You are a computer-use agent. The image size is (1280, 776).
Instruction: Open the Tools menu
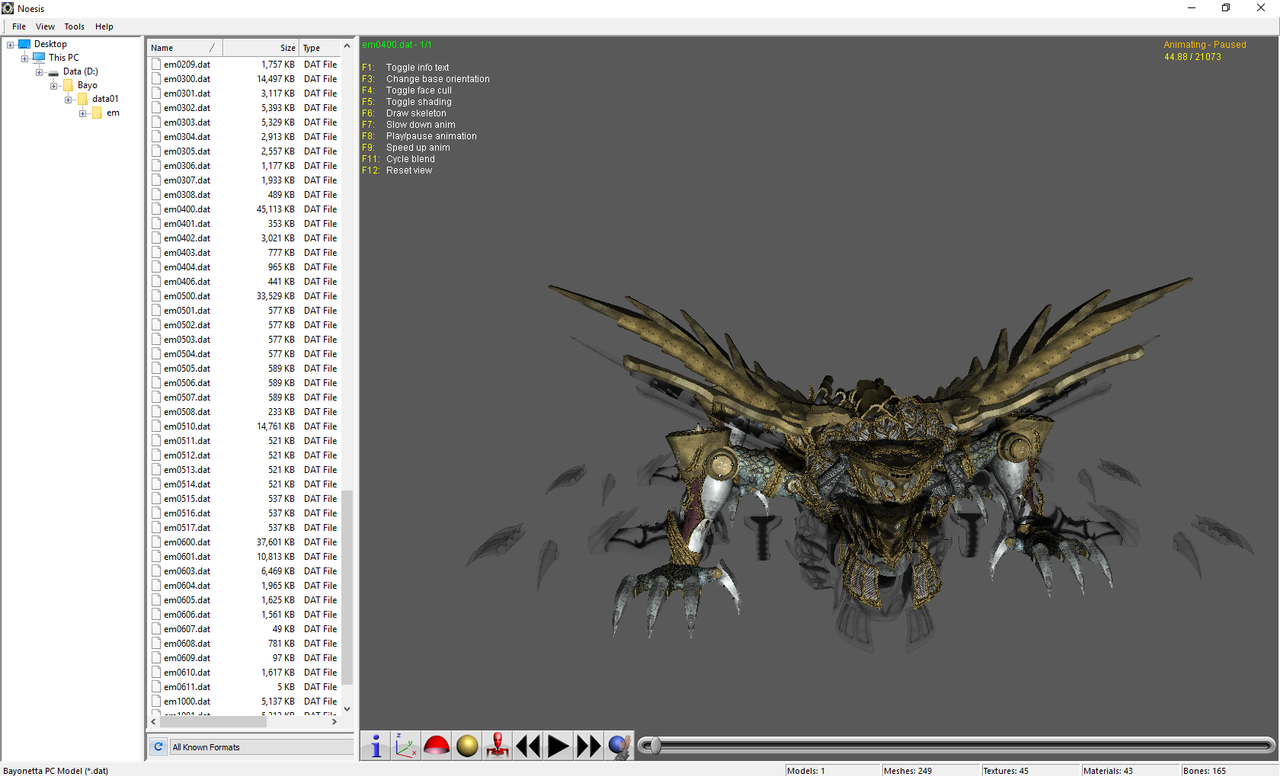(74, 26)
